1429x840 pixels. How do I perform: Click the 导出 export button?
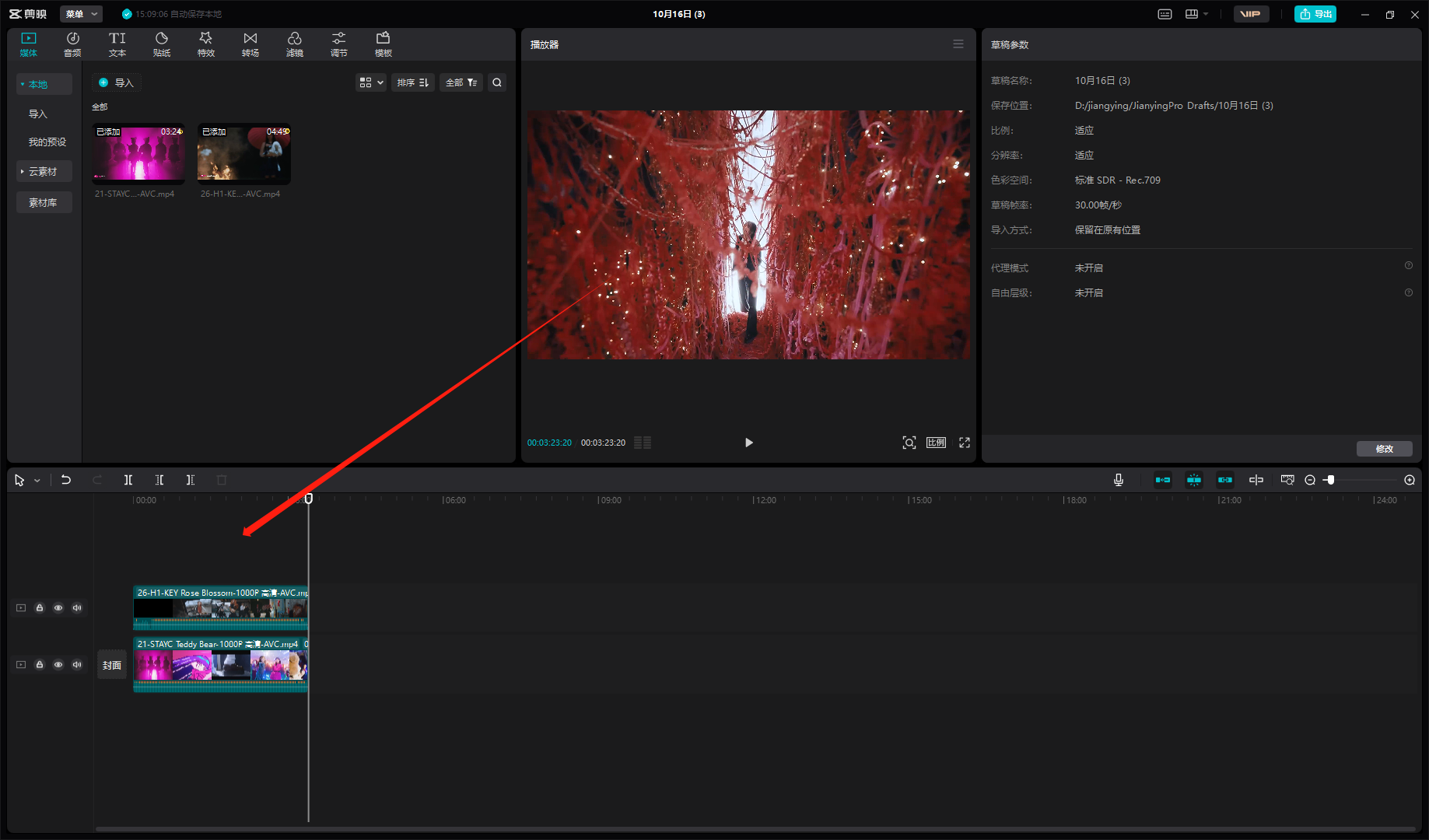point(1315,14)
